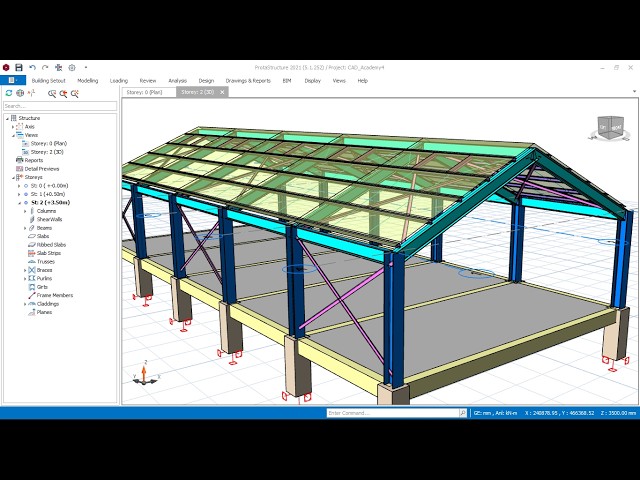Select Frame Members in the tree
This screenshot has height=480, width=640.
pos(55,296)
